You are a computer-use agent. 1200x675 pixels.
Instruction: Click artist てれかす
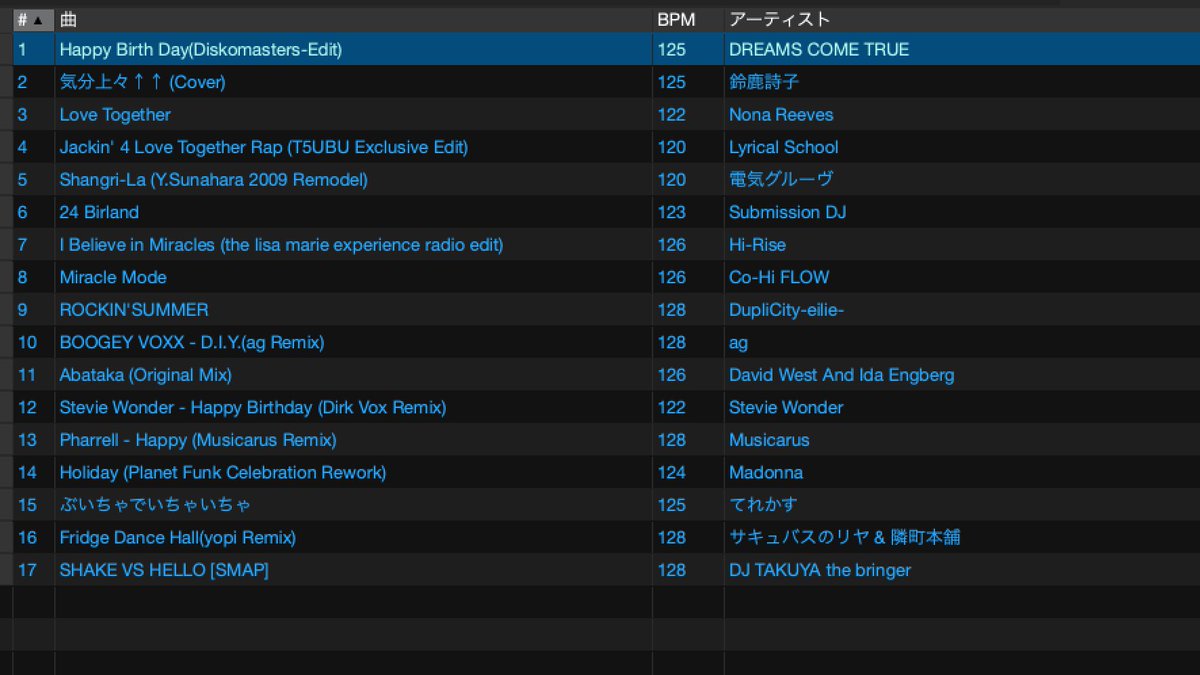[x=763, y=505]
